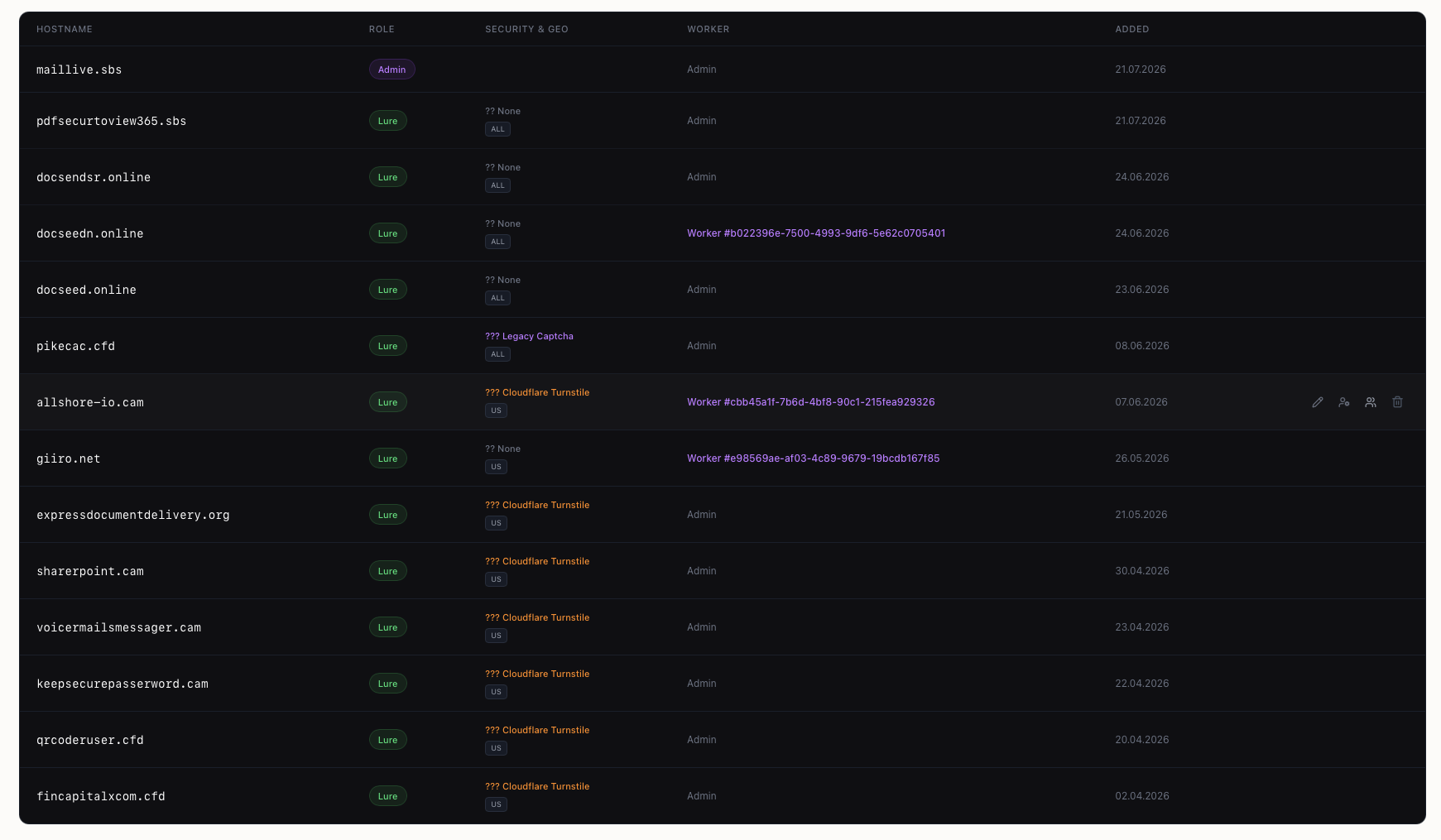Select the docsendsr.online hostname

pyautogui.click(x=94, y=177)
